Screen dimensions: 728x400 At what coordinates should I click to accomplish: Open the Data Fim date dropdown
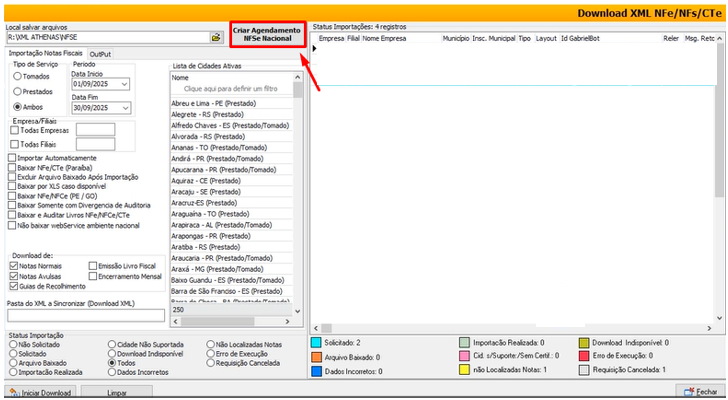pyautogui.click(x=124, y=111)
